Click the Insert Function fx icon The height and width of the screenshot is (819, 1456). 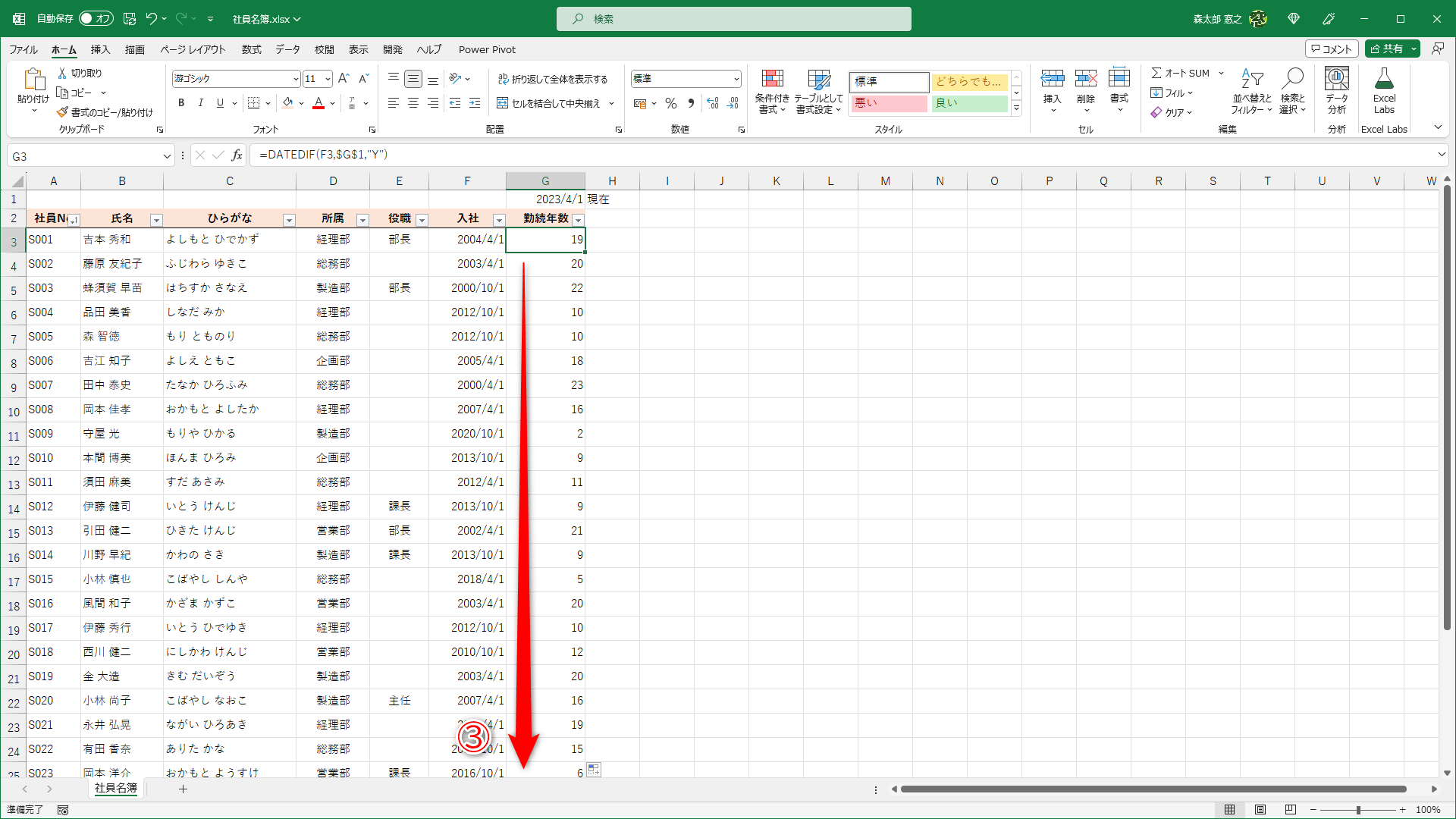coord(237,155)
